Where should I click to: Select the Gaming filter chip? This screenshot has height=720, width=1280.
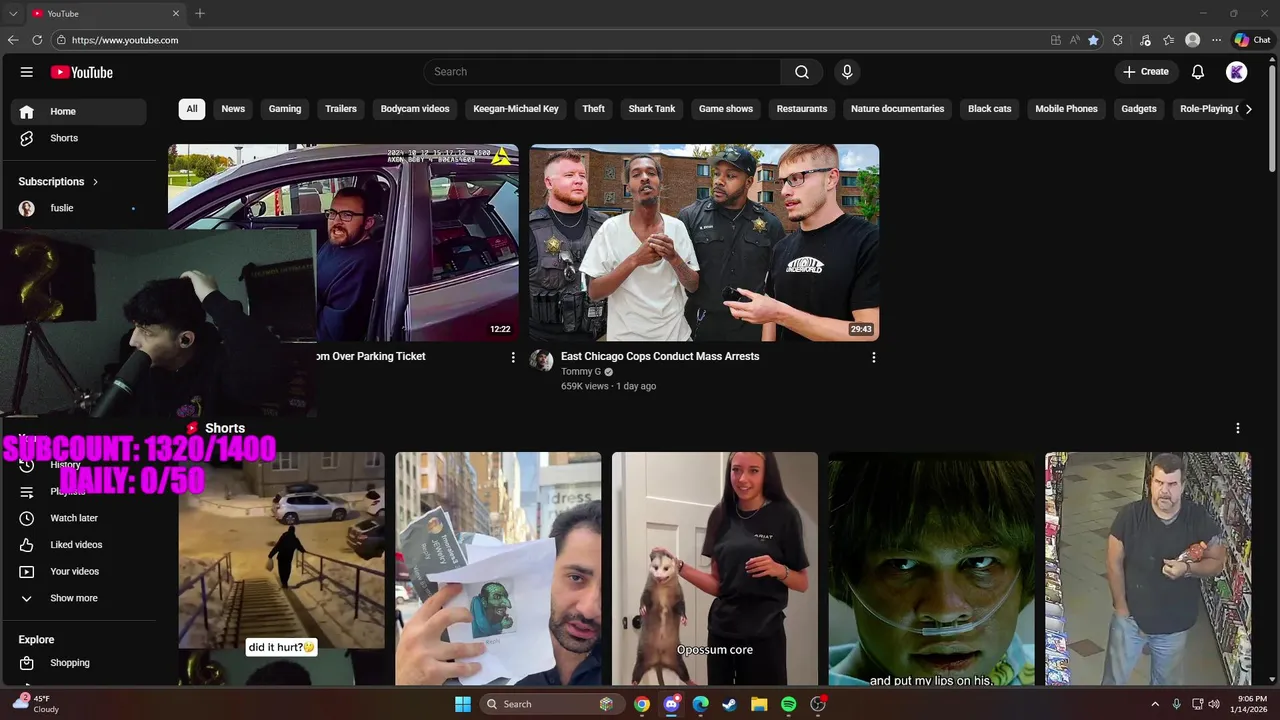(285, 109)
